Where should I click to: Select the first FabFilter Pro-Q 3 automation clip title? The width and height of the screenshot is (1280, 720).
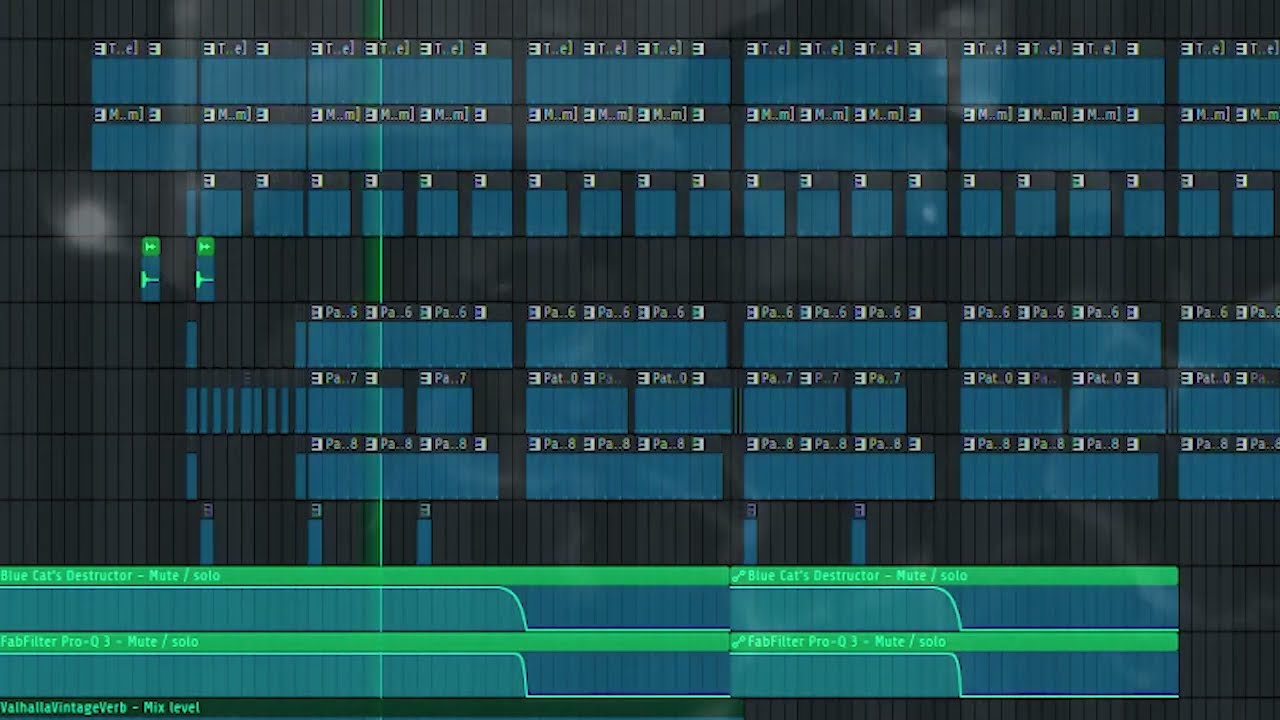coord(99,641)
